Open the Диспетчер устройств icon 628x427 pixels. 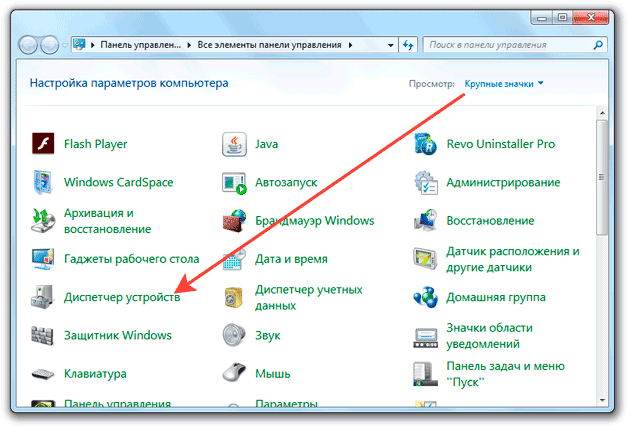[43, 297]
